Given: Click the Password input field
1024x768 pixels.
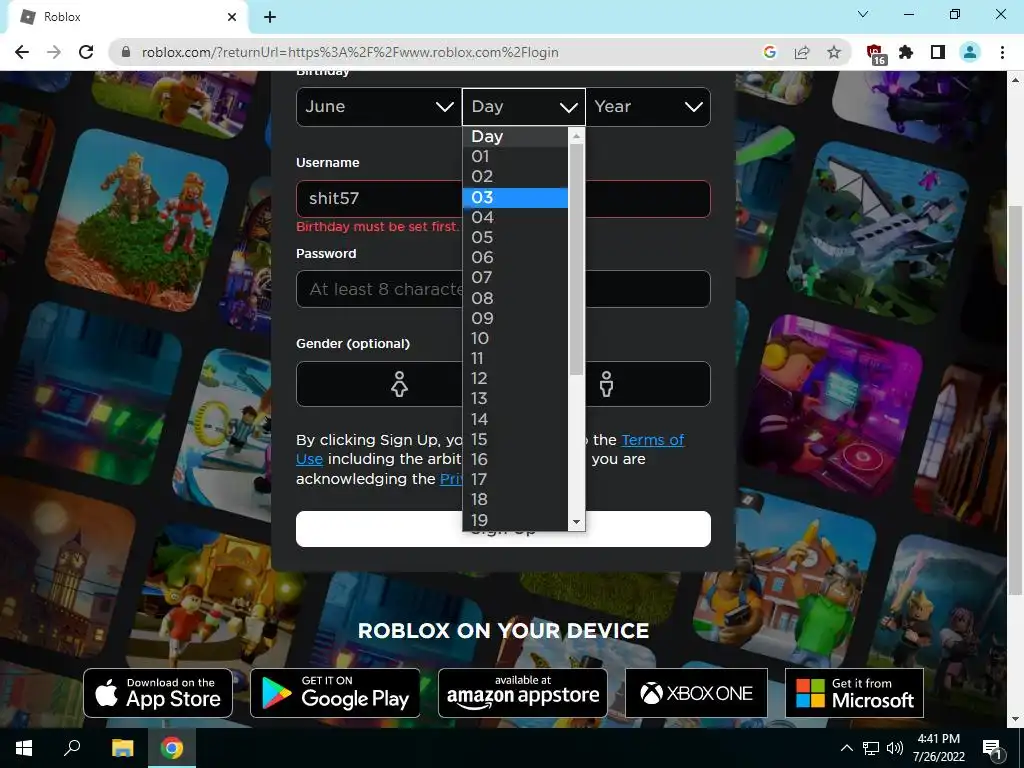Looking at the screenshot, I should tap(504, 289).
